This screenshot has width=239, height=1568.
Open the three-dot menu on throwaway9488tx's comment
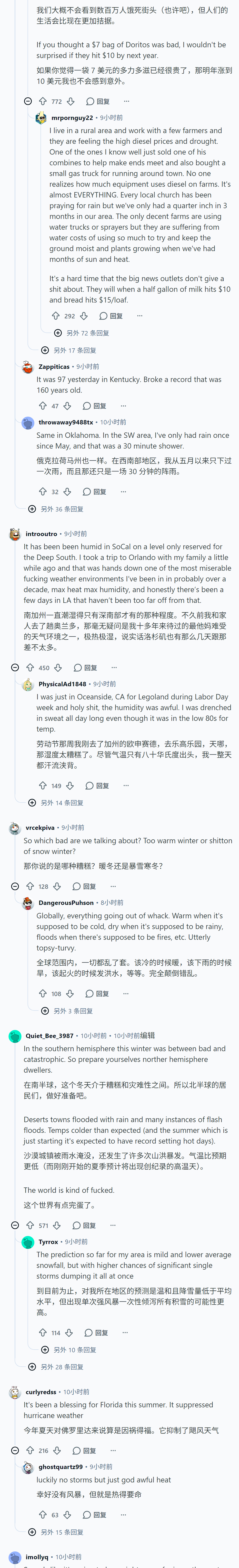pos(123,491)
